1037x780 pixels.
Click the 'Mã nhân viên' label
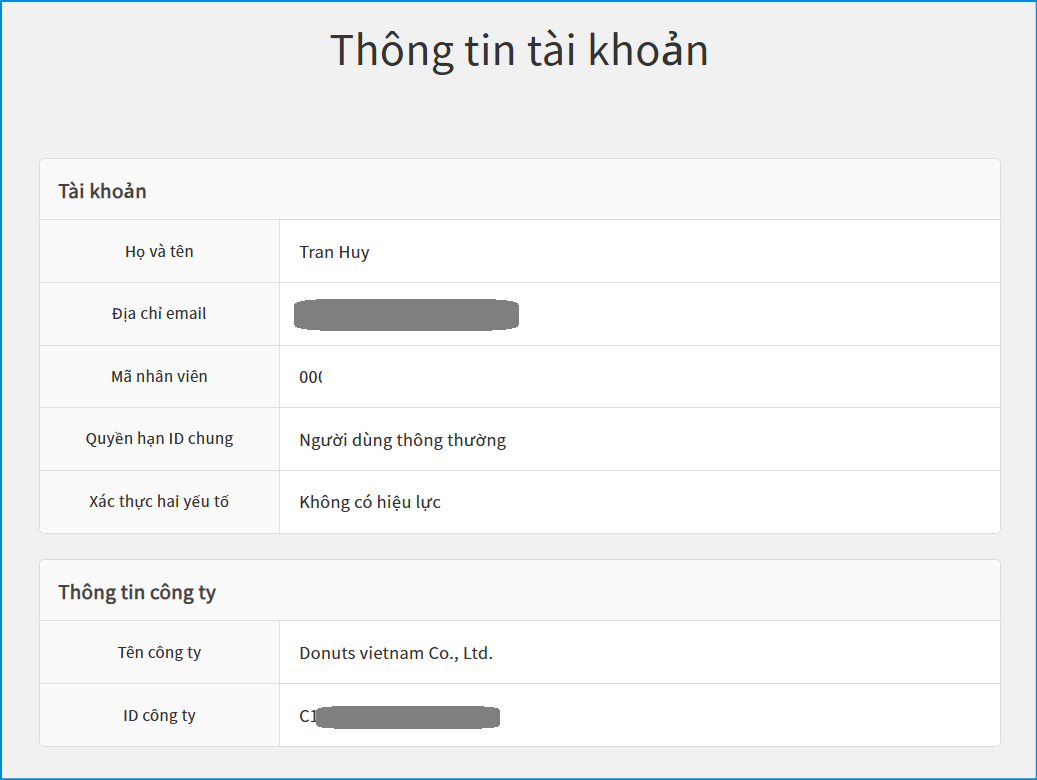tap(159, 377)
